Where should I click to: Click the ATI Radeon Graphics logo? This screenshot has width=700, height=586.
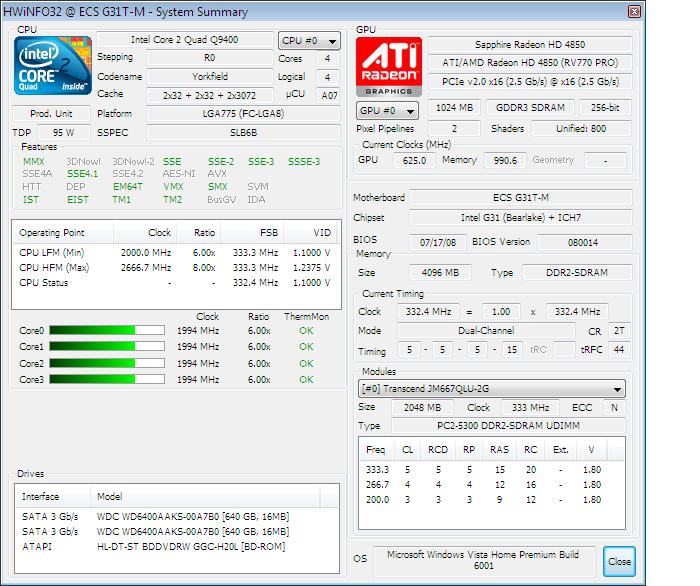389,67
